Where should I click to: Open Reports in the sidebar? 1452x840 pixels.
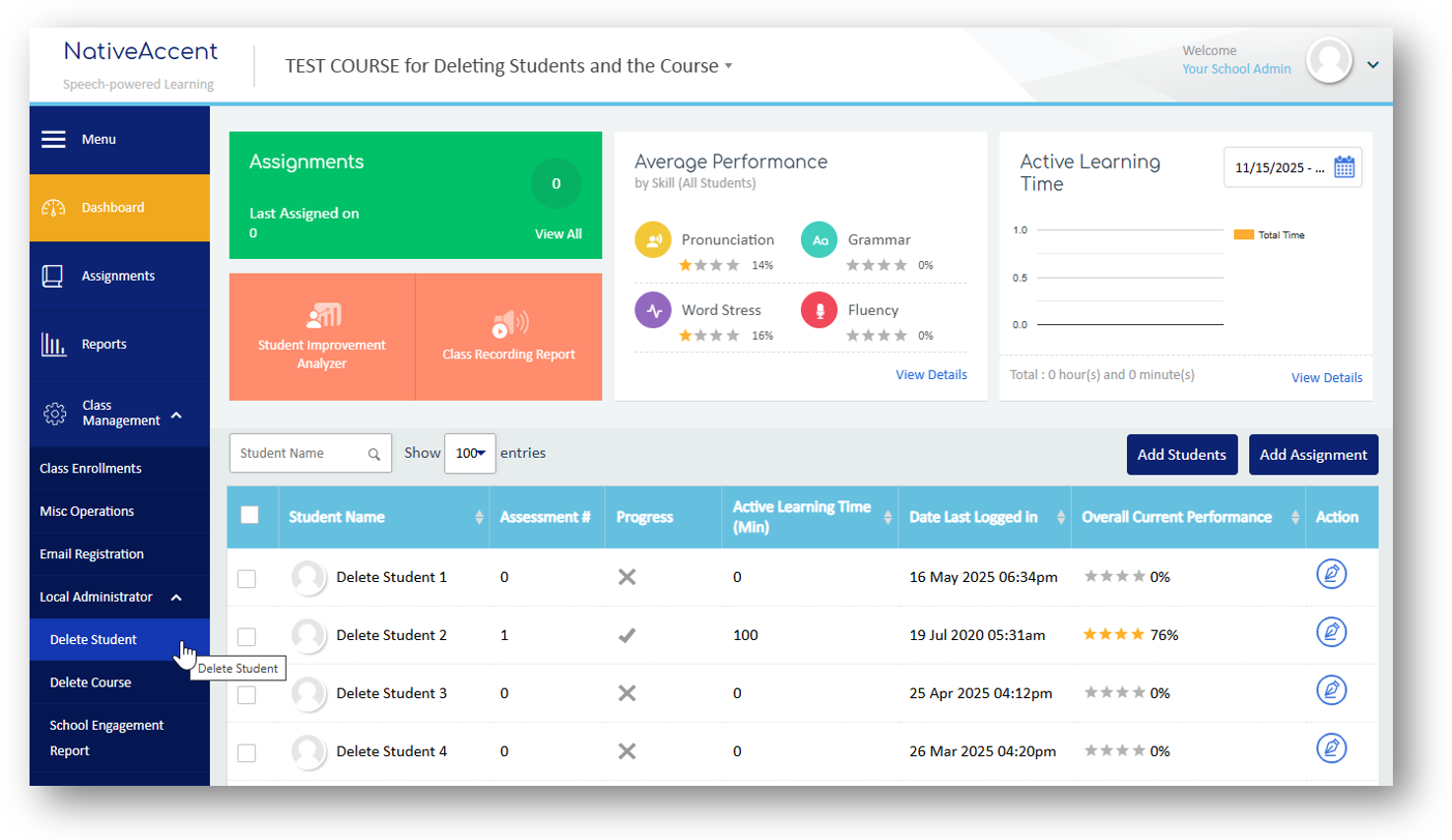pos(103,344)
